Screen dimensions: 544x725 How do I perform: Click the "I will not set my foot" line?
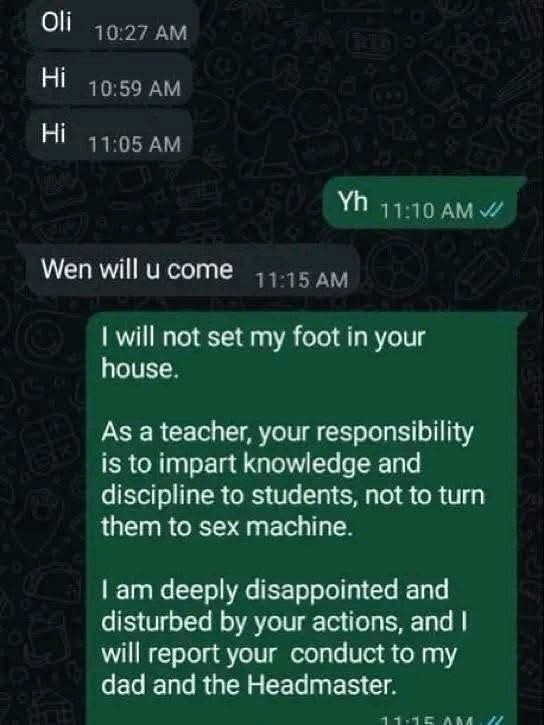[x=263, y=338]
